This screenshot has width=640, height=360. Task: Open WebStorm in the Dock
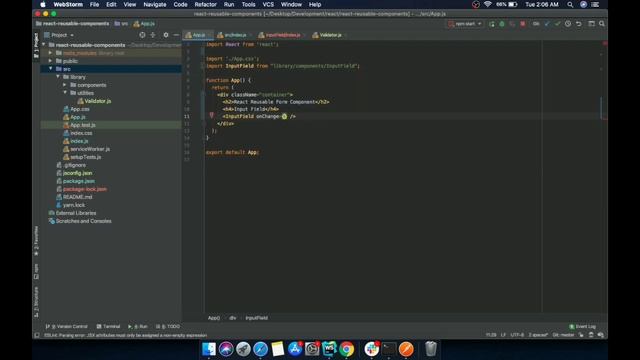tap(329, 349)
